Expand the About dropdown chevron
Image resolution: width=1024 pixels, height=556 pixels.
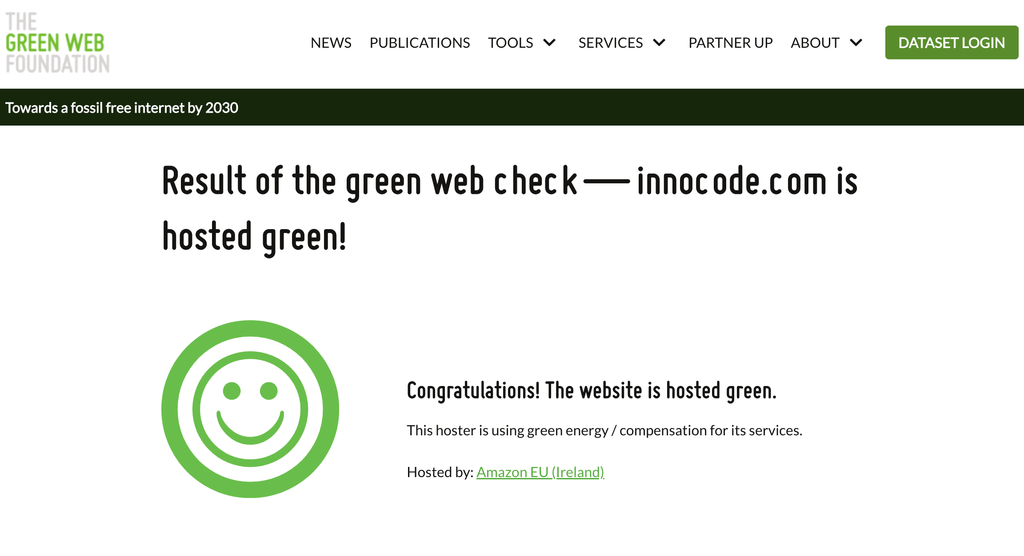point(856,42)
